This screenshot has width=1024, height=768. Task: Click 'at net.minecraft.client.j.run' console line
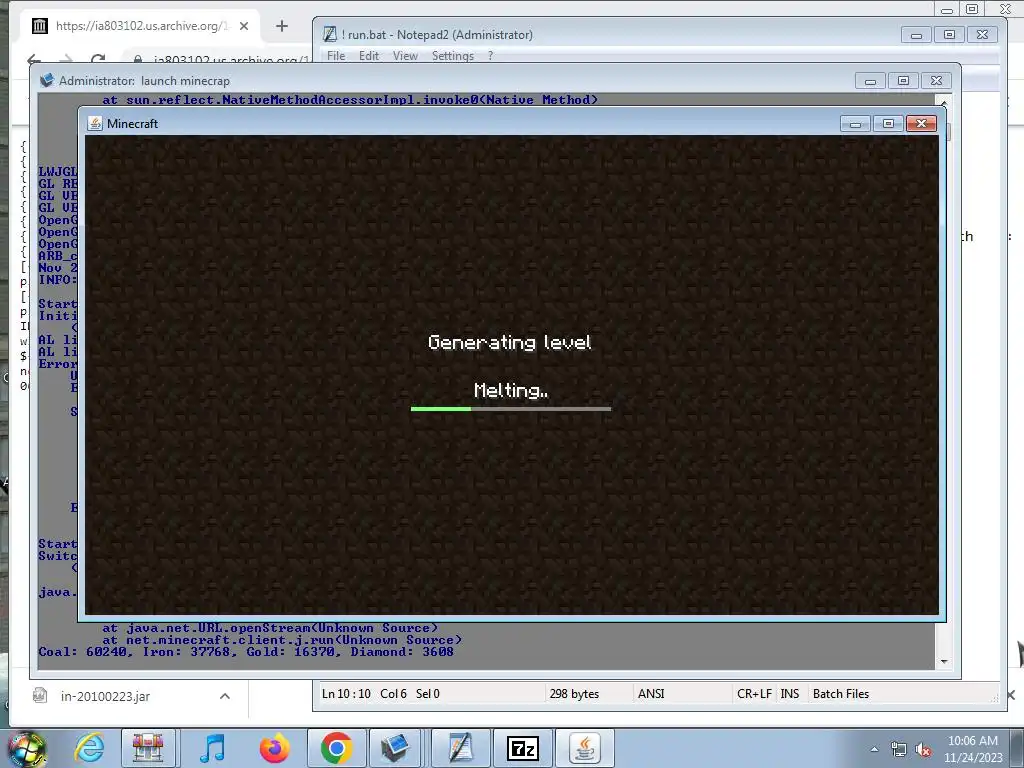pyautogui.click(x=281, y=640)
